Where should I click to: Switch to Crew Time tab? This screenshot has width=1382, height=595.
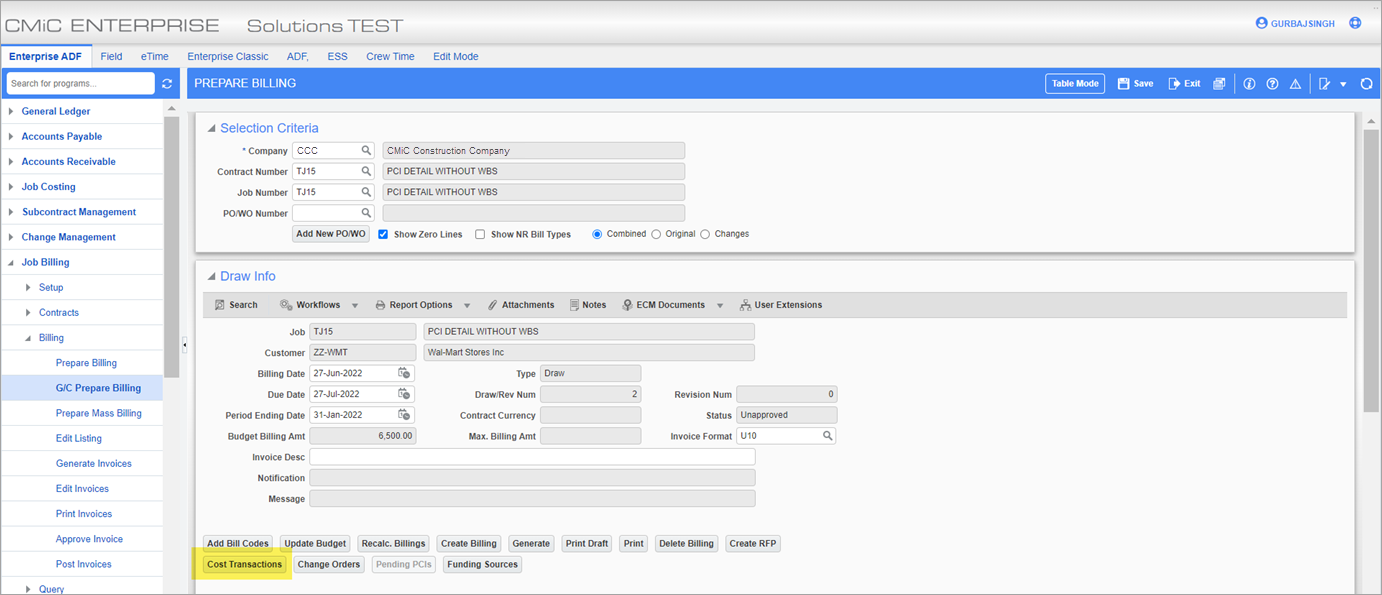pyautogui.click(x=390, y=57)
